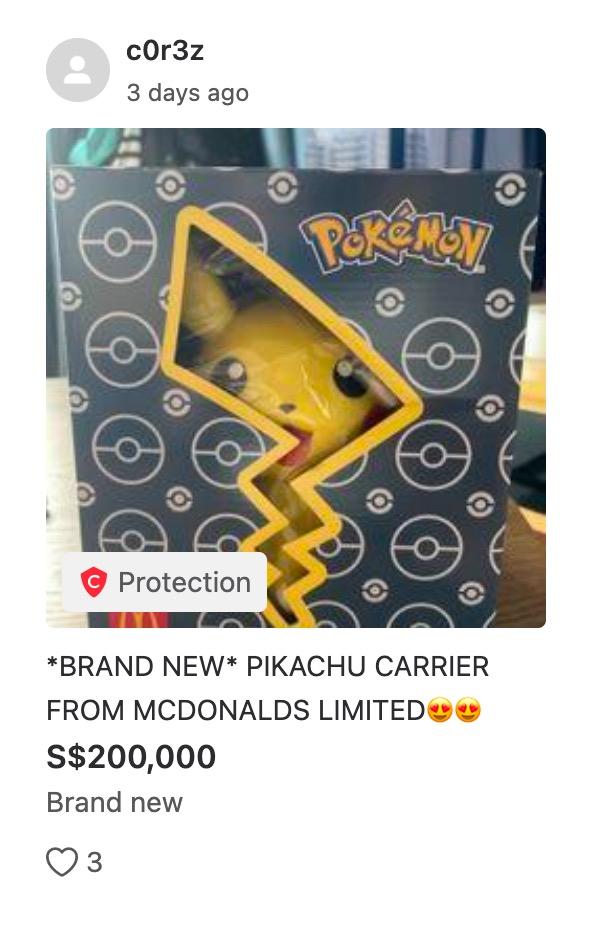Click Pikachu's face inside the box window
Viewport: 600px width, 926px height.
pos(289,372)
